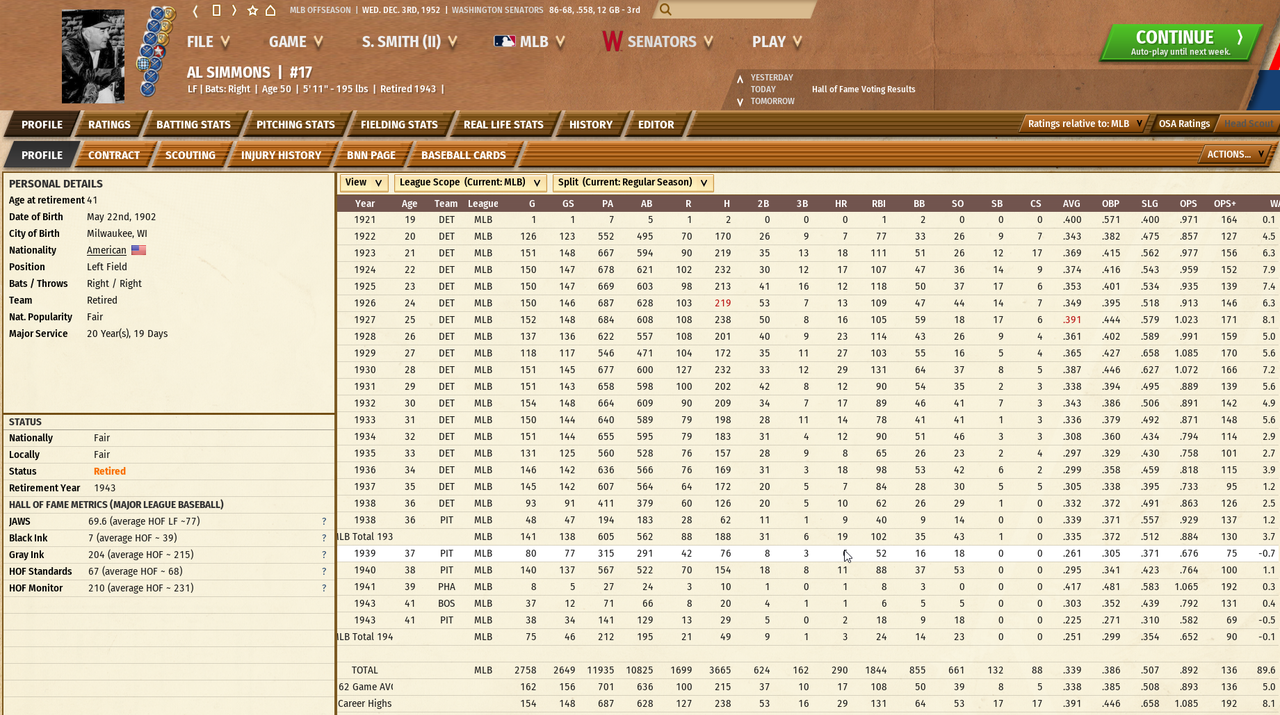
Task: Switch to the PITCHING STATS tab
Action: pyautogui.click(x=295, y=125)
